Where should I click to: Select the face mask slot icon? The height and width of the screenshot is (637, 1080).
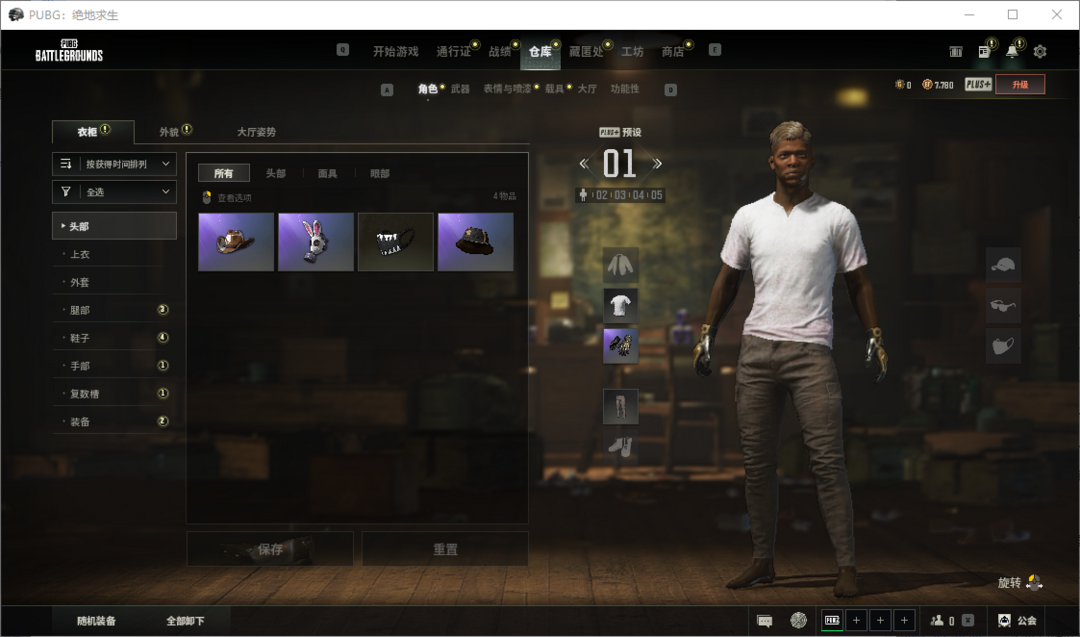click(x=1003, y=345)
